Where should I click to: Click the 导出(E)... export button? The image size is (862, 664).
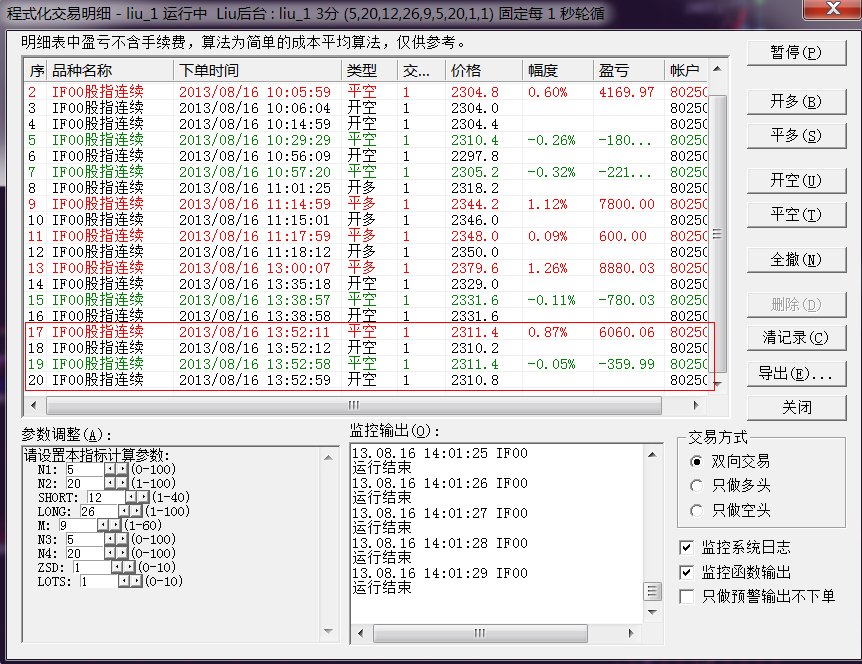coord(796,374)
